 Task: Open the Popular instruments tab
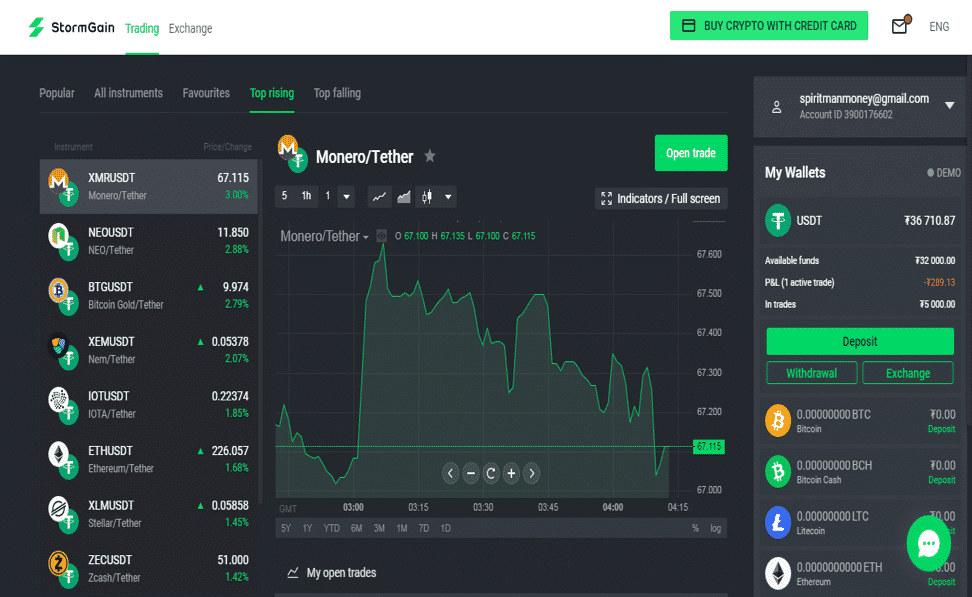[x=57, y=93]
